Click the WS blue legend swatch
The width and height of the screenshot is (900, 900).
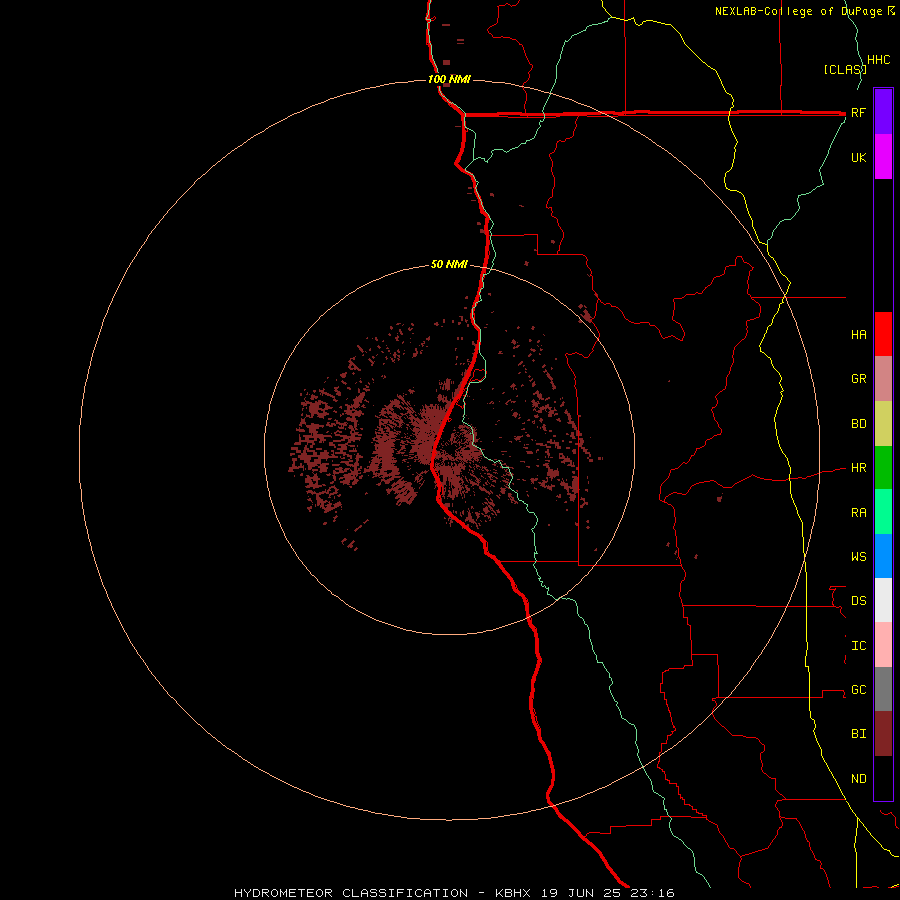coord(883,556)
